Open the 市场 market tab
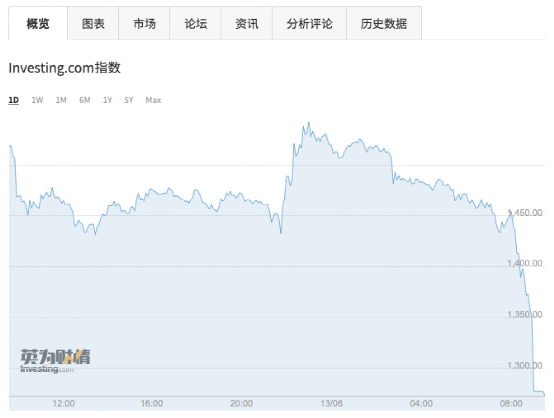 144,24
